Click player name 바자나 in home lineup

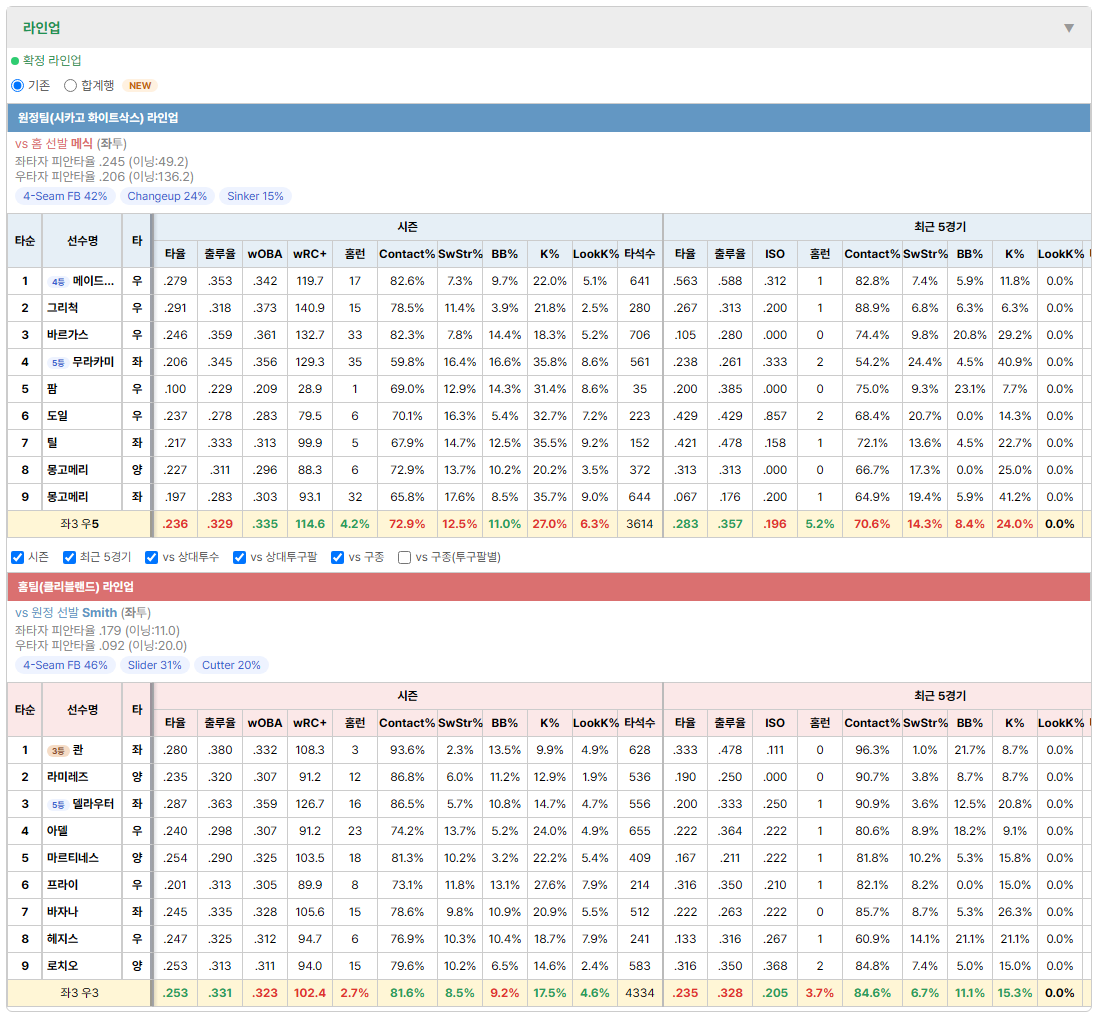tap(62, 912)
